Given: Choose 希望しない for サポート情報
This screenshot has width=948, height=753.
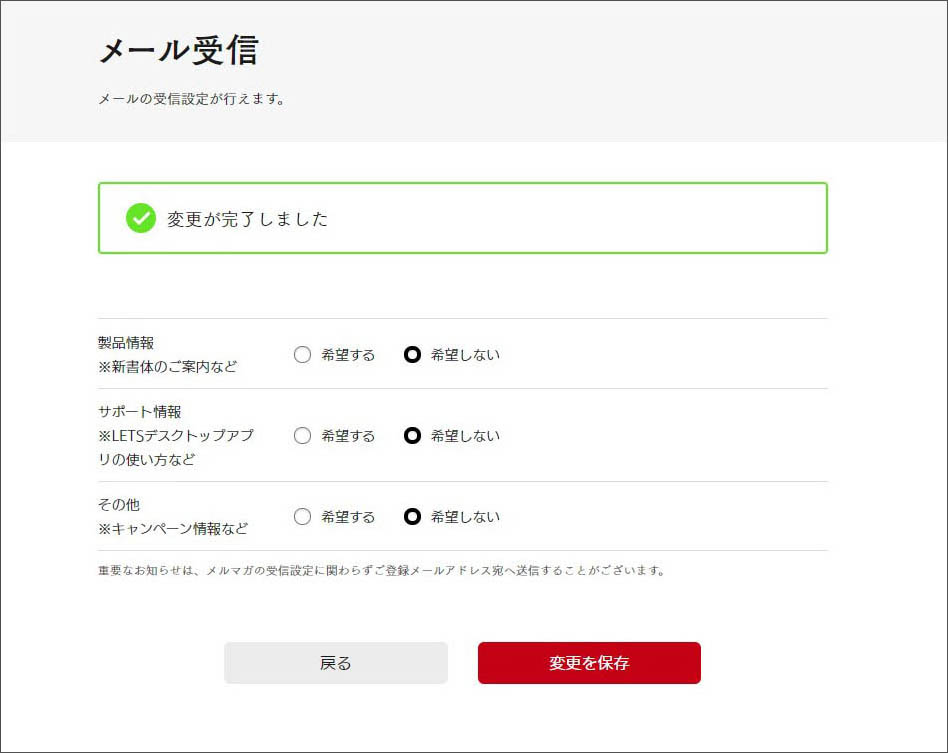Looking at the screenshot, I should [412, 436].
